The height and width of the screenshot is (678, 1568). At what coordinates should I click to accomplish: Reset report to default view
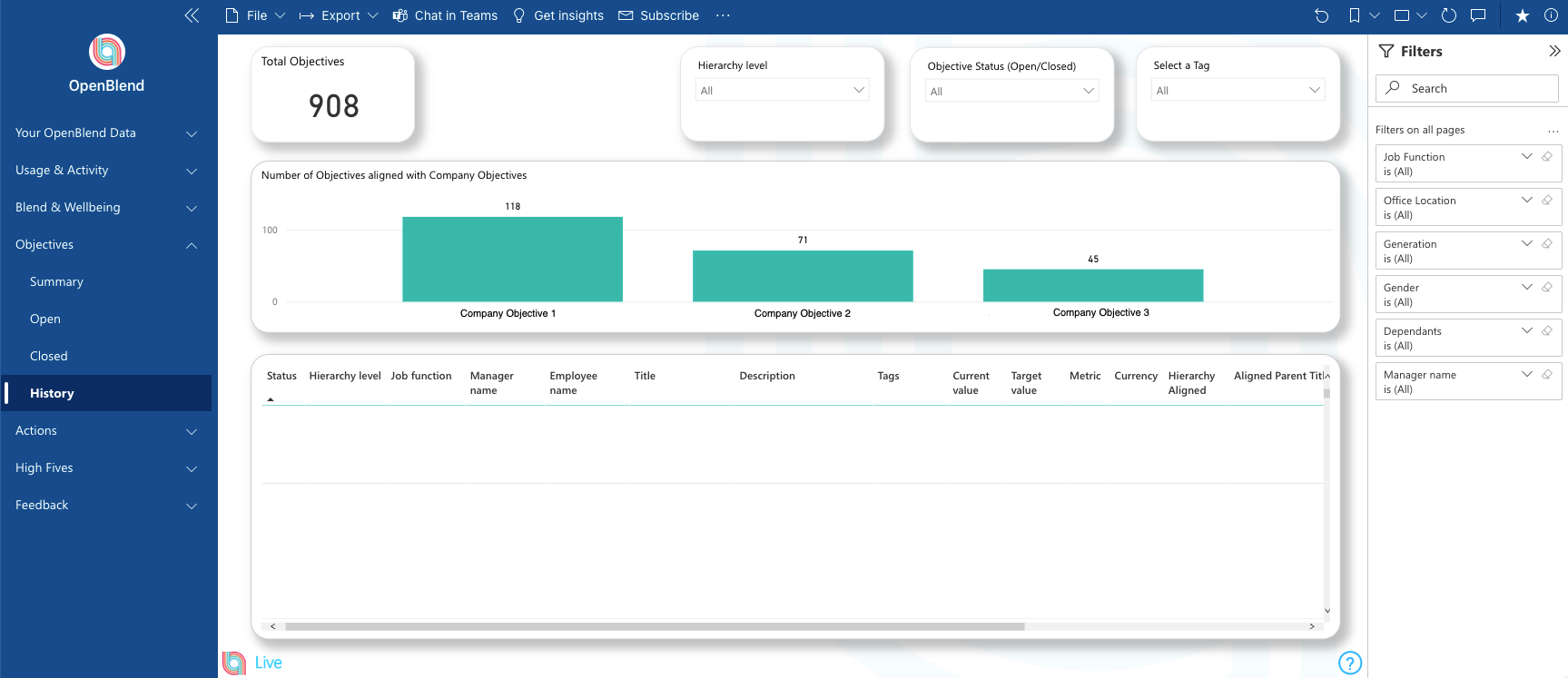[x=1322, y=15]
